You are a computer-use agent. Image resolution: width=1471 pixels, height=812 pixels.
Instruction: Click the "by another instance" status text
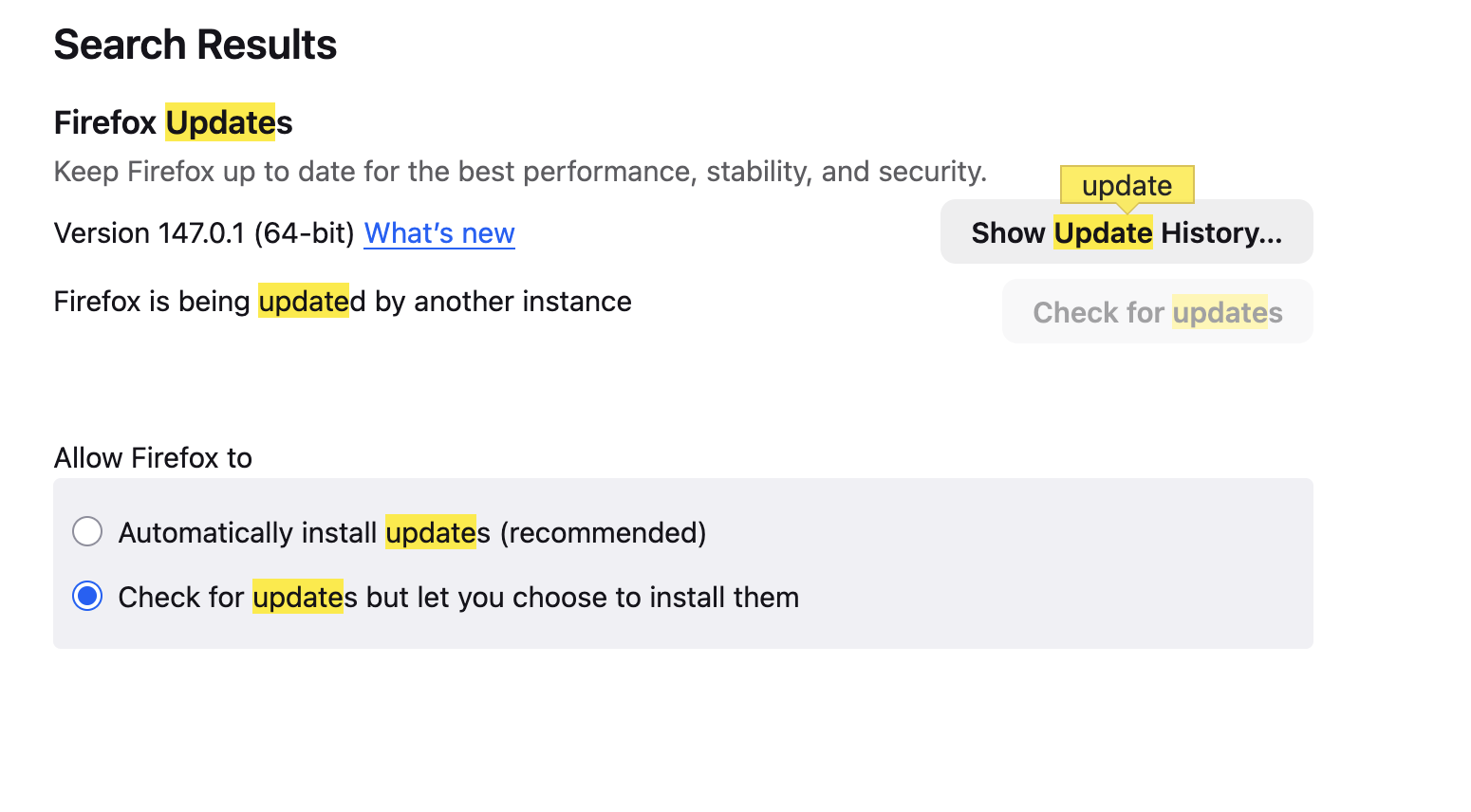coord(503,302)
